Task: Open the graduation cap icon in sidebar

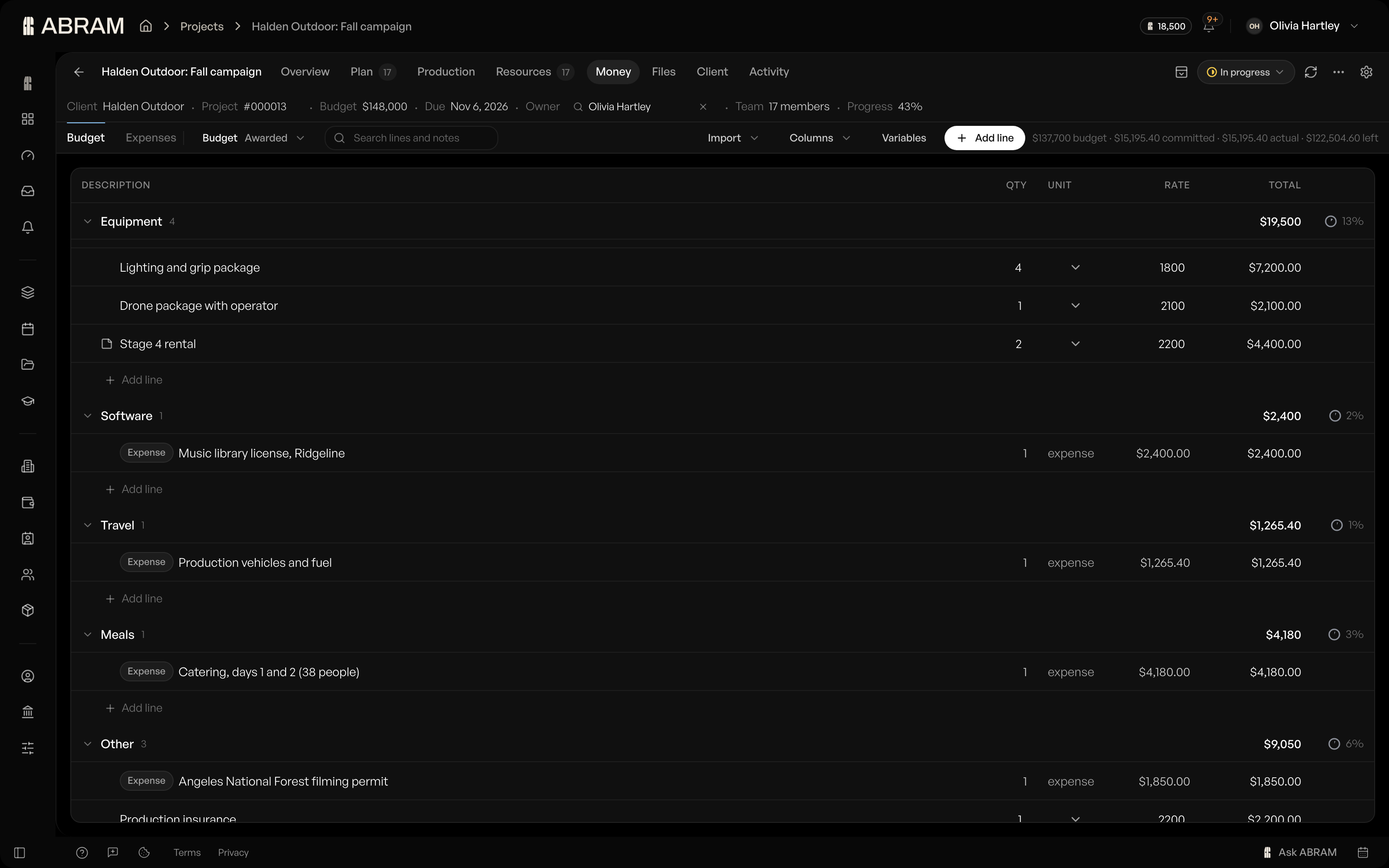Action: tap(27, 401)
